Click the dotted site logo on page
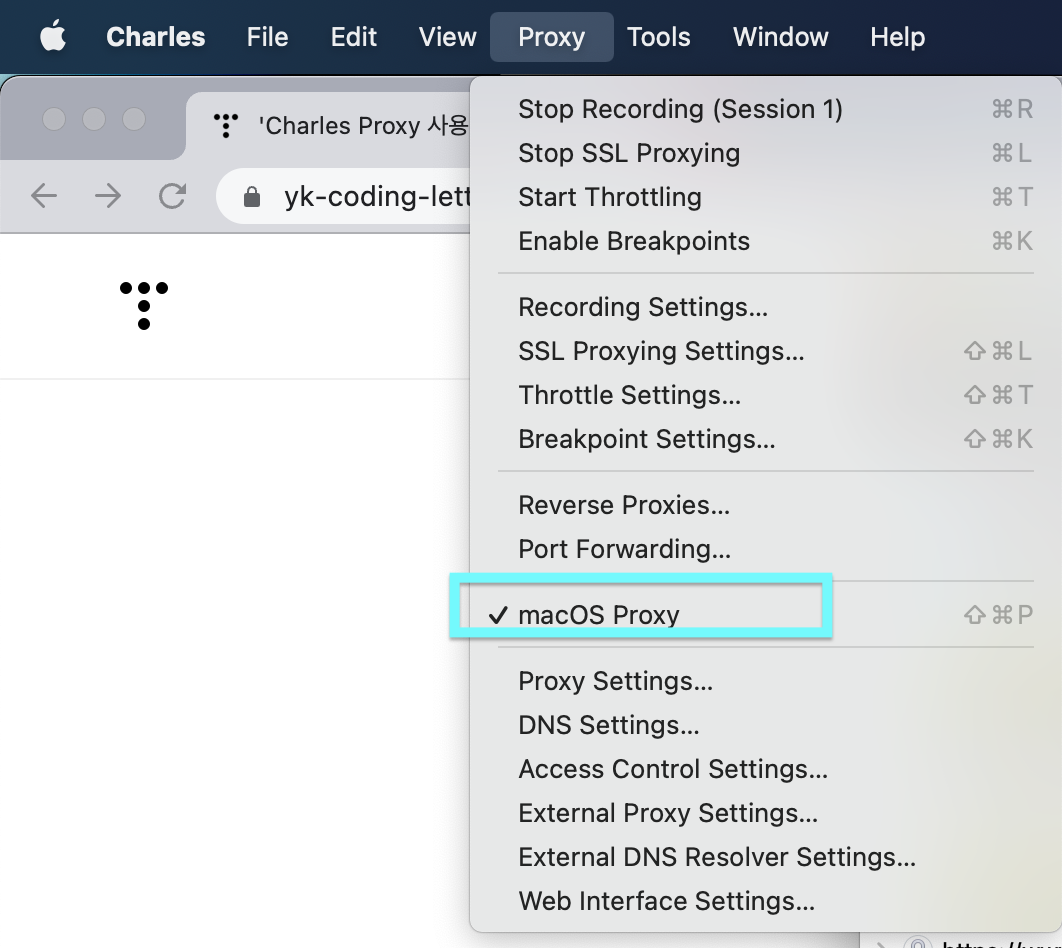Image resolution: width=1062 pixels, height=948 pixels. 144,306
